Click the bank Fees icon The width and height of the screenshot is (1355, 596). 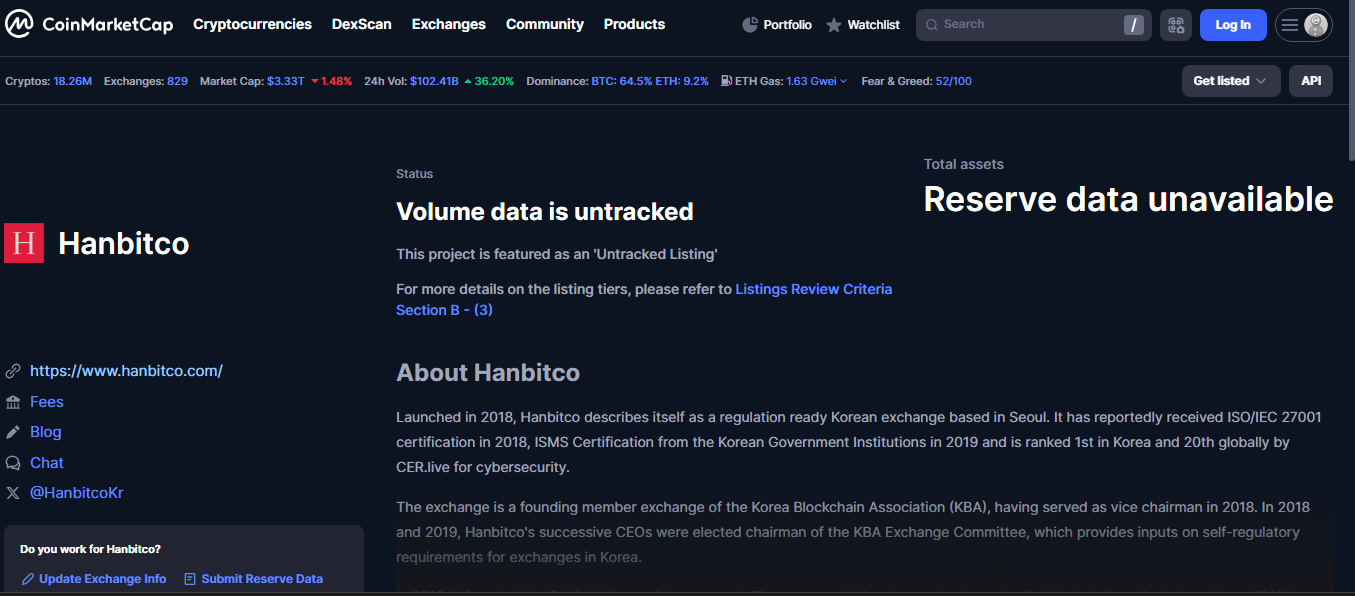(13, 402)
